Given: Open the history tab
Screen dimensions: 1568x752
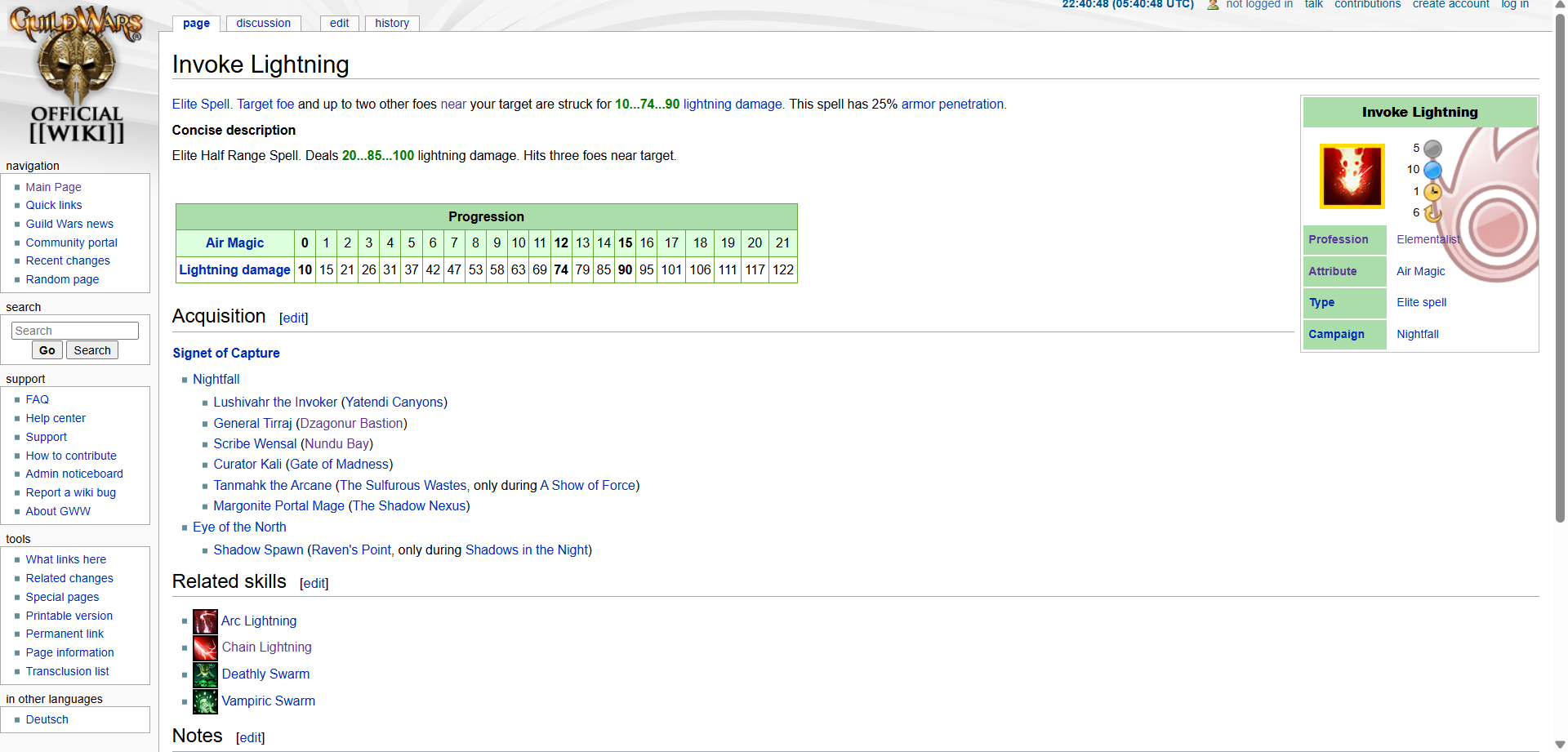Looking at the screenshot, I should click(x=392, y=23).
